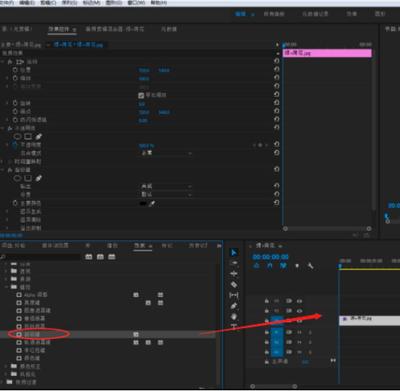Screen dimensions: 400x391
Task: Select the Track Select Forward tool
Action: point(234,263)
